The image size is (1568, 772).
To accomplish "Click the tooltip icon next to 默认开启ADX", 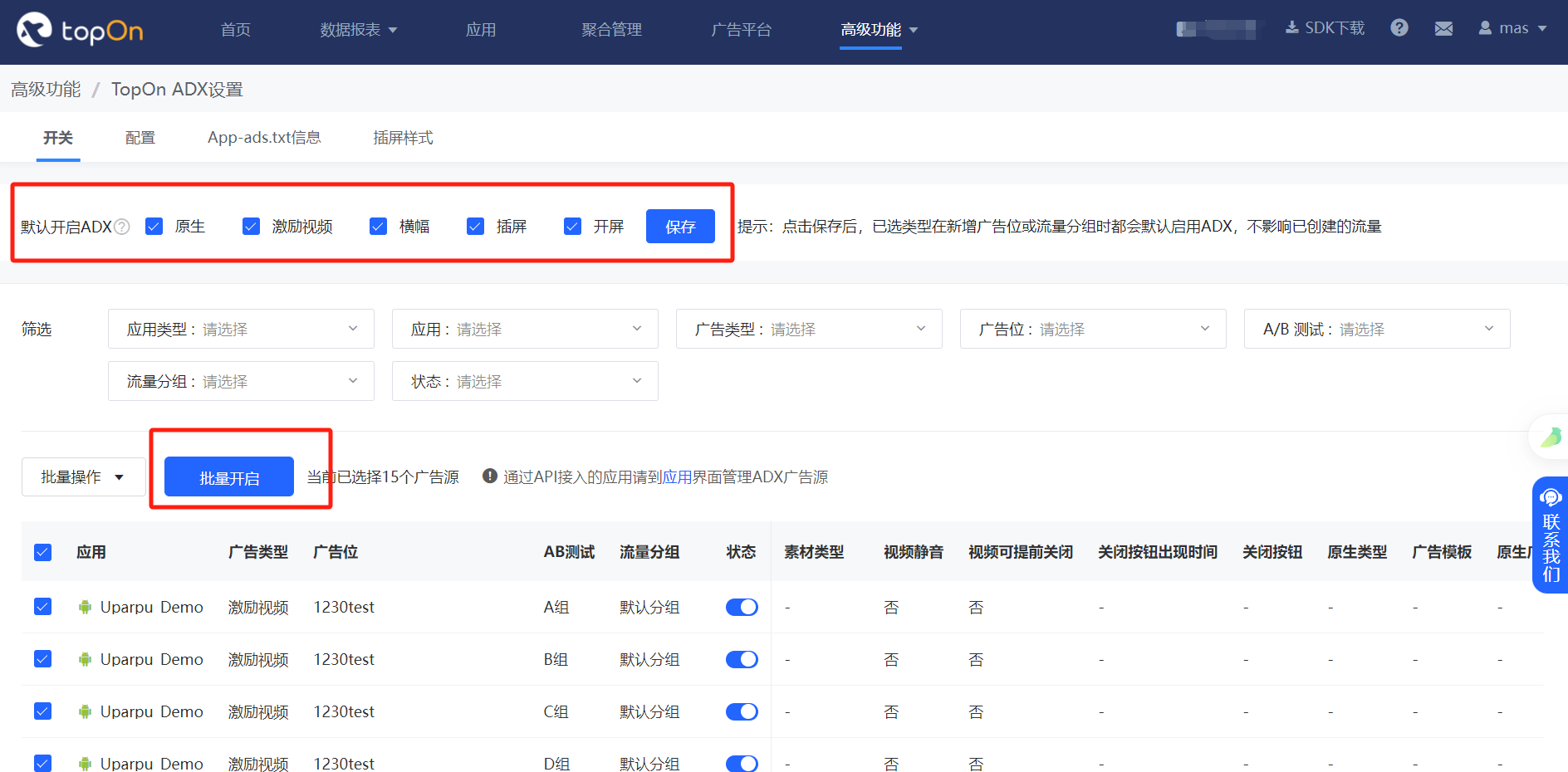I will pyautogui.click(x=121, y=226).
